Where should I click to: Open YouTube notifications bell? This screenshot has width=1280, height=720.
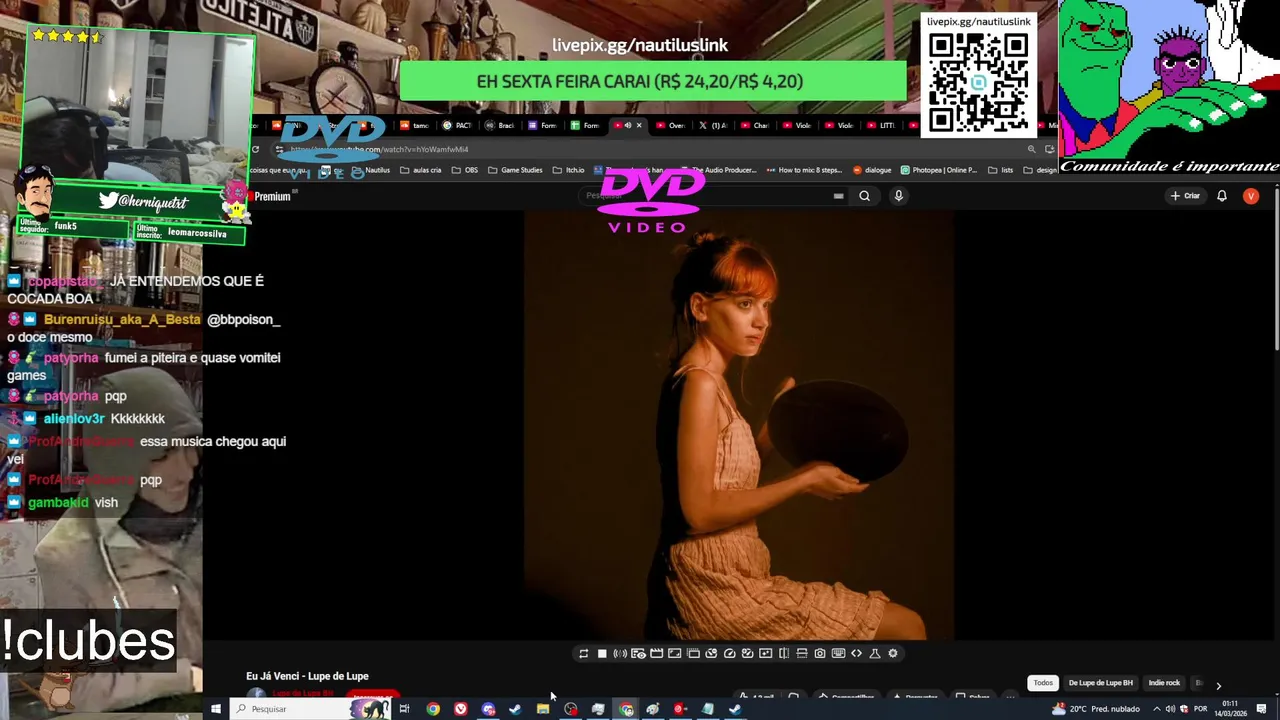click(x=1221, y=196)
